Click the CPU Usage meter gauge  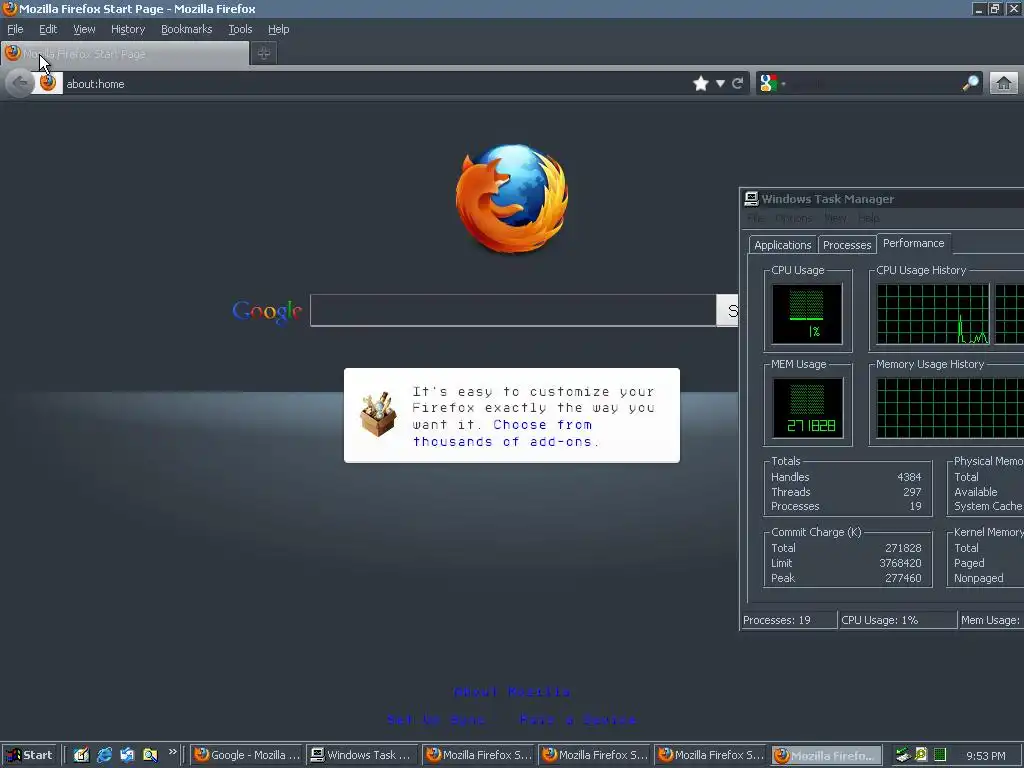[x=807, y=314]
